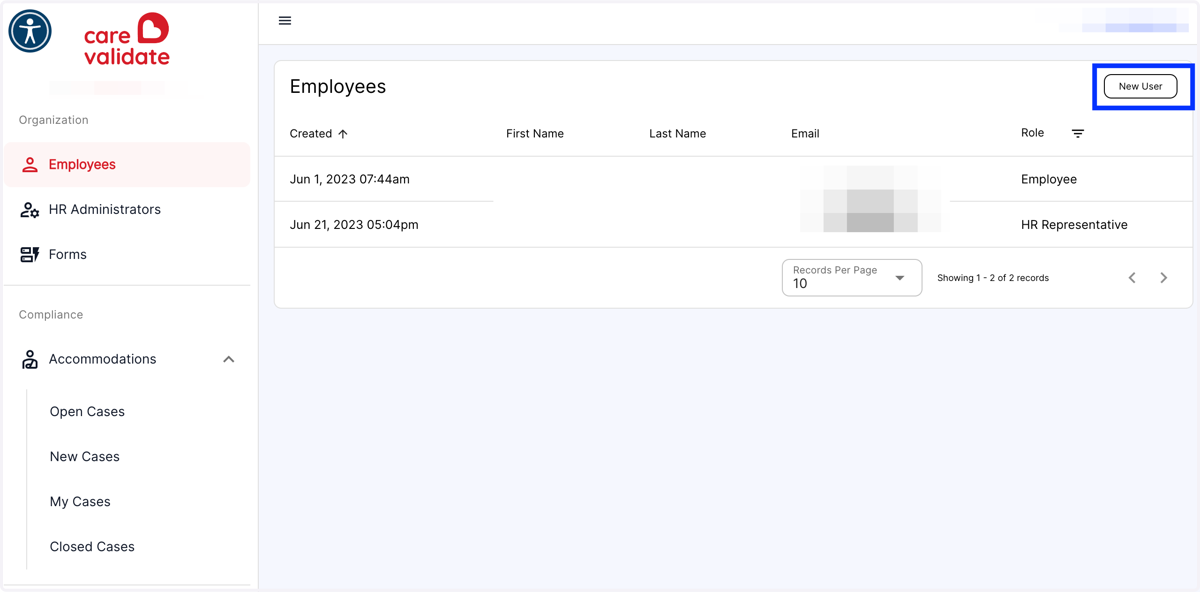Click the Showing 1 - 2 of 2 records text
The width and height of the screenshot is (1200, 592).
point(993,278)
